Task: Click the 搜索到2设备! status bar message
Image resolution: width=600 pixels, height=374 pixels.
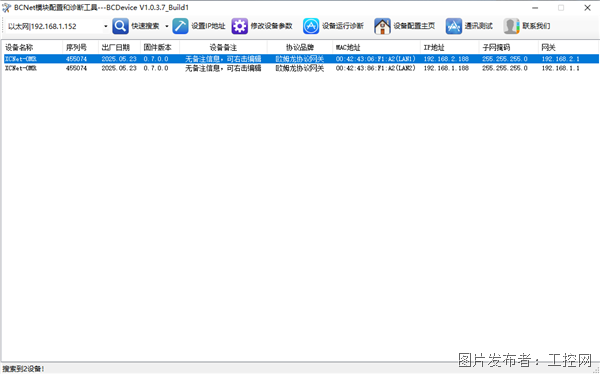Action: 23,369
